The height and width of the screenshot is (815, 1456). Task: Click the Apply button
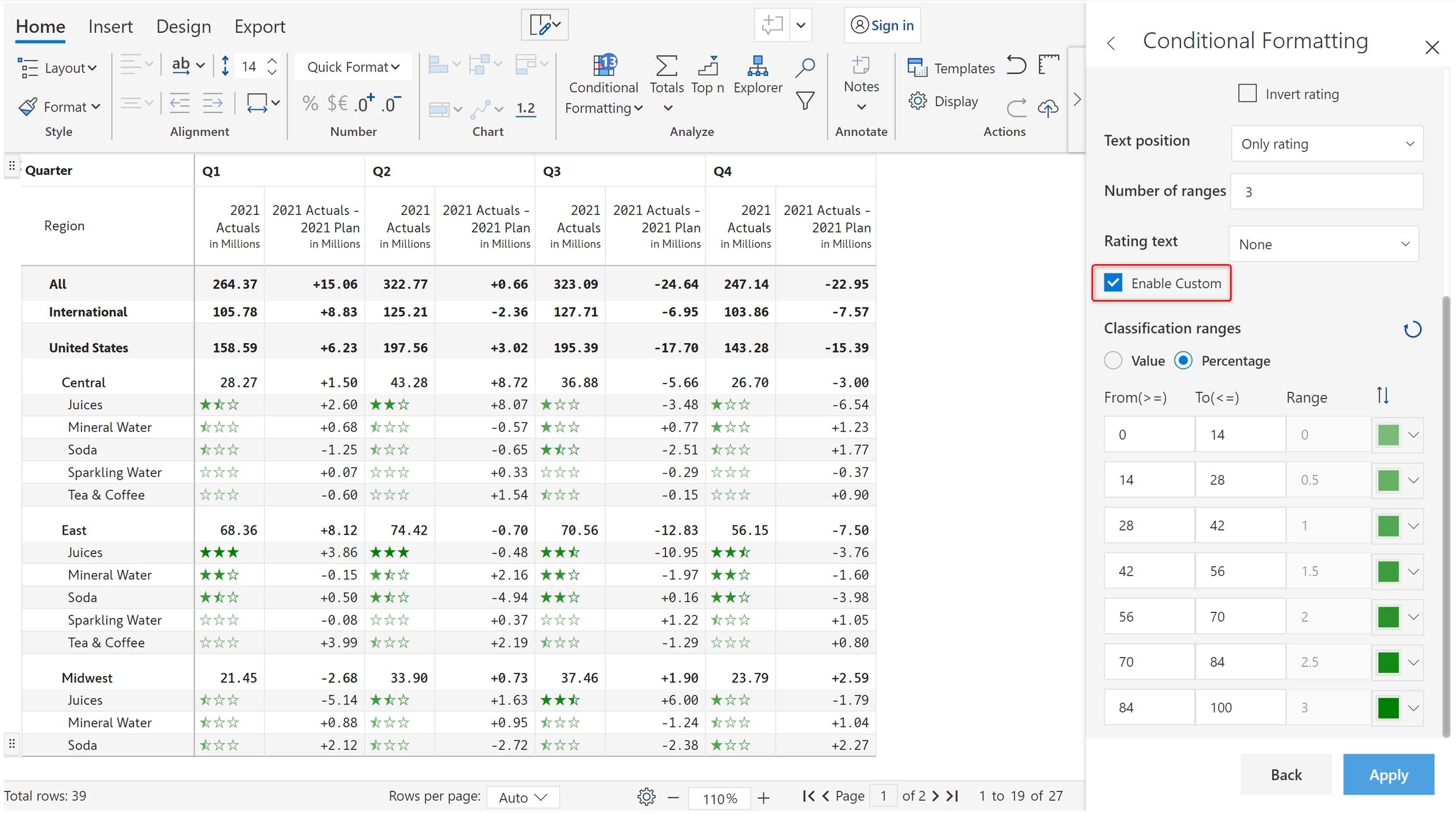pos(1388,775)
